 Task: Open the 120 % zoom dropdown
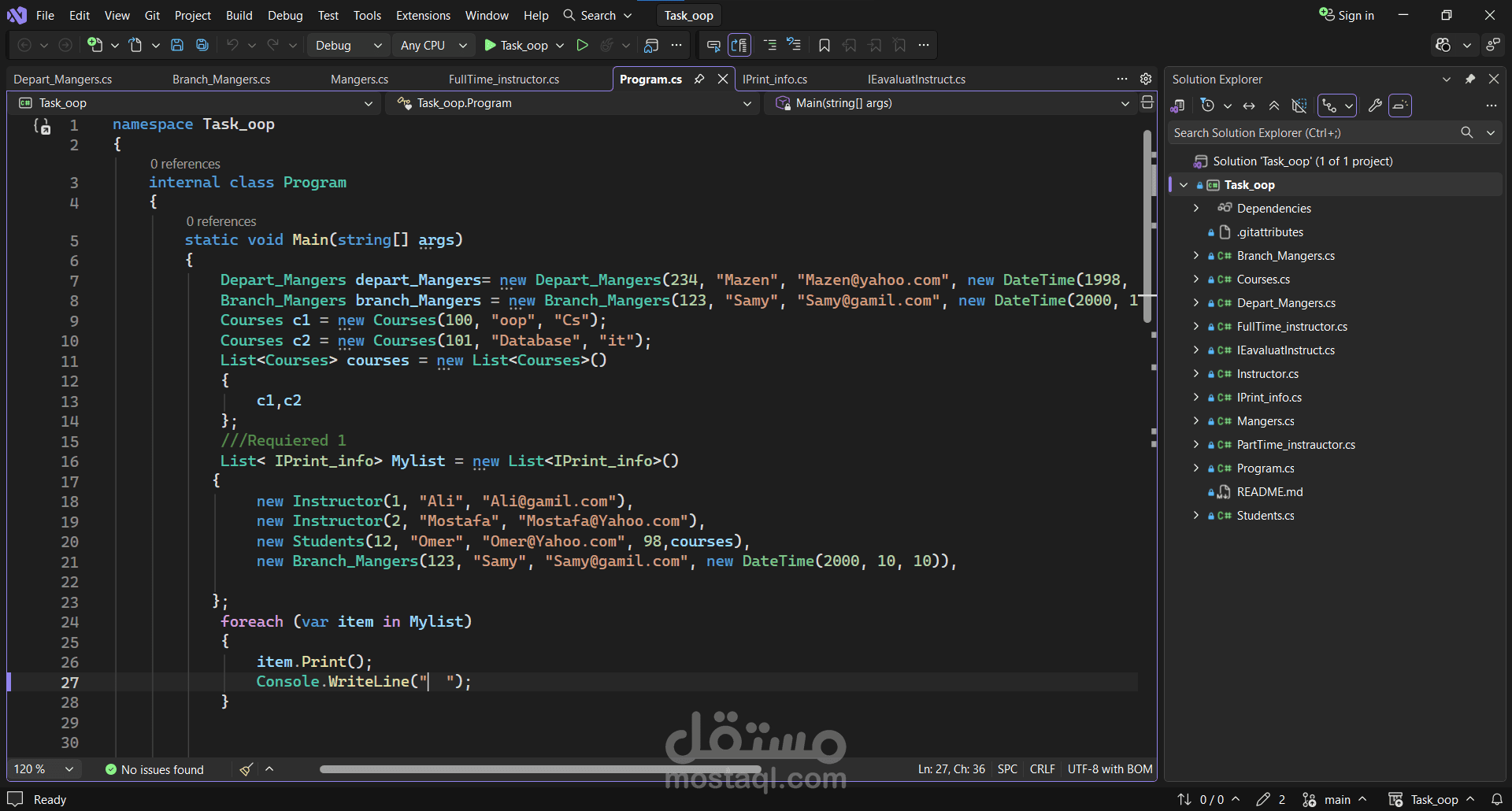tap(43, 769)
